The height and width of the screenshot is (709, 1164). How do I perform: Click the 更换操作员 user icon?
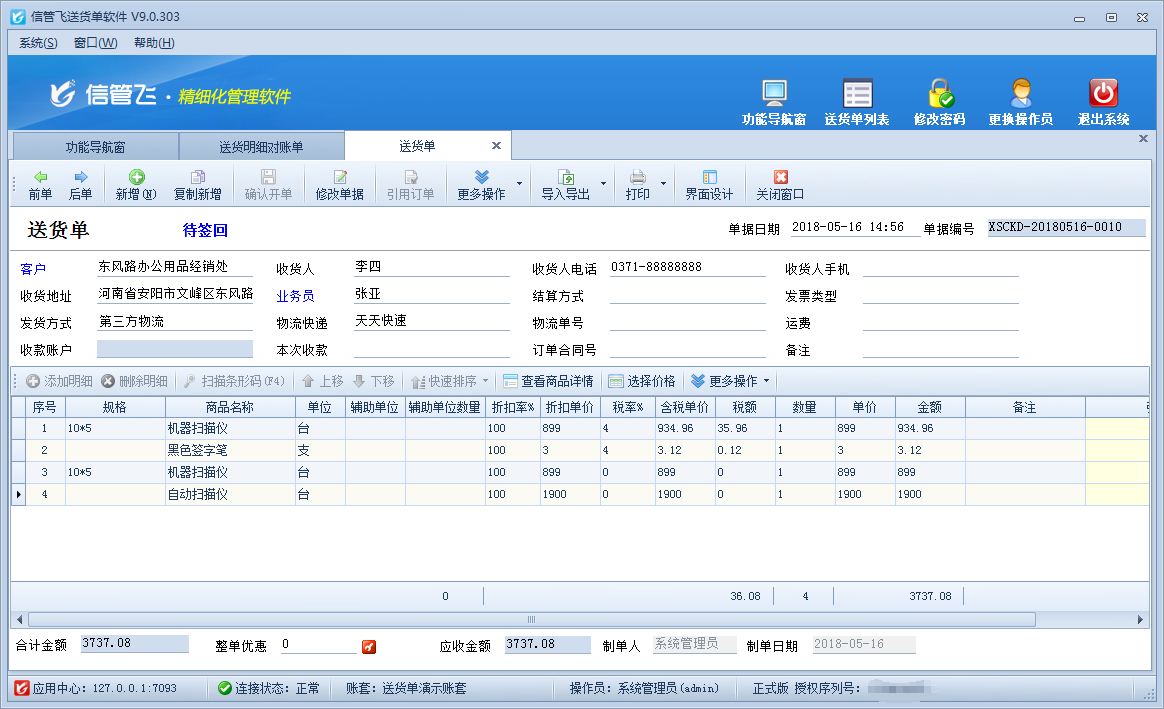pyautogui.click(x=1020, y=94)
